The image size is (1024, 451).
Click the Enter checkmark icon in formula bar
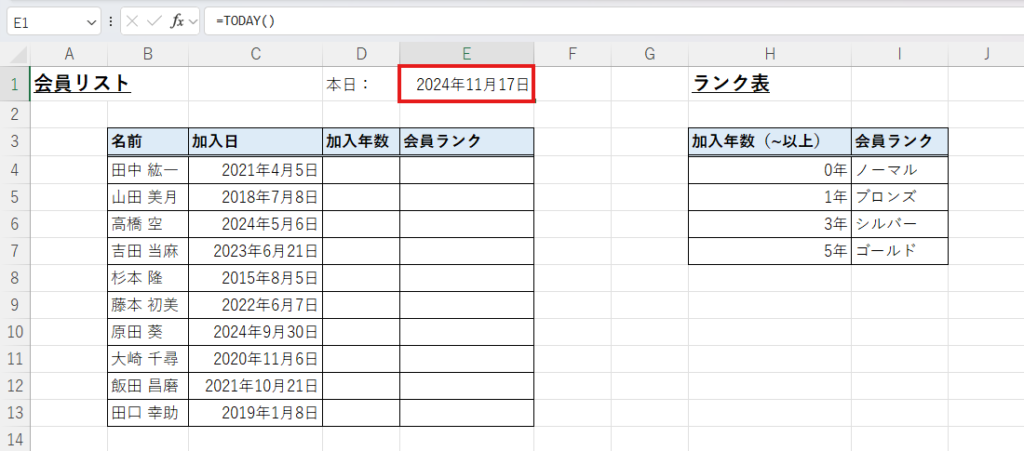(x=154, y=21)
